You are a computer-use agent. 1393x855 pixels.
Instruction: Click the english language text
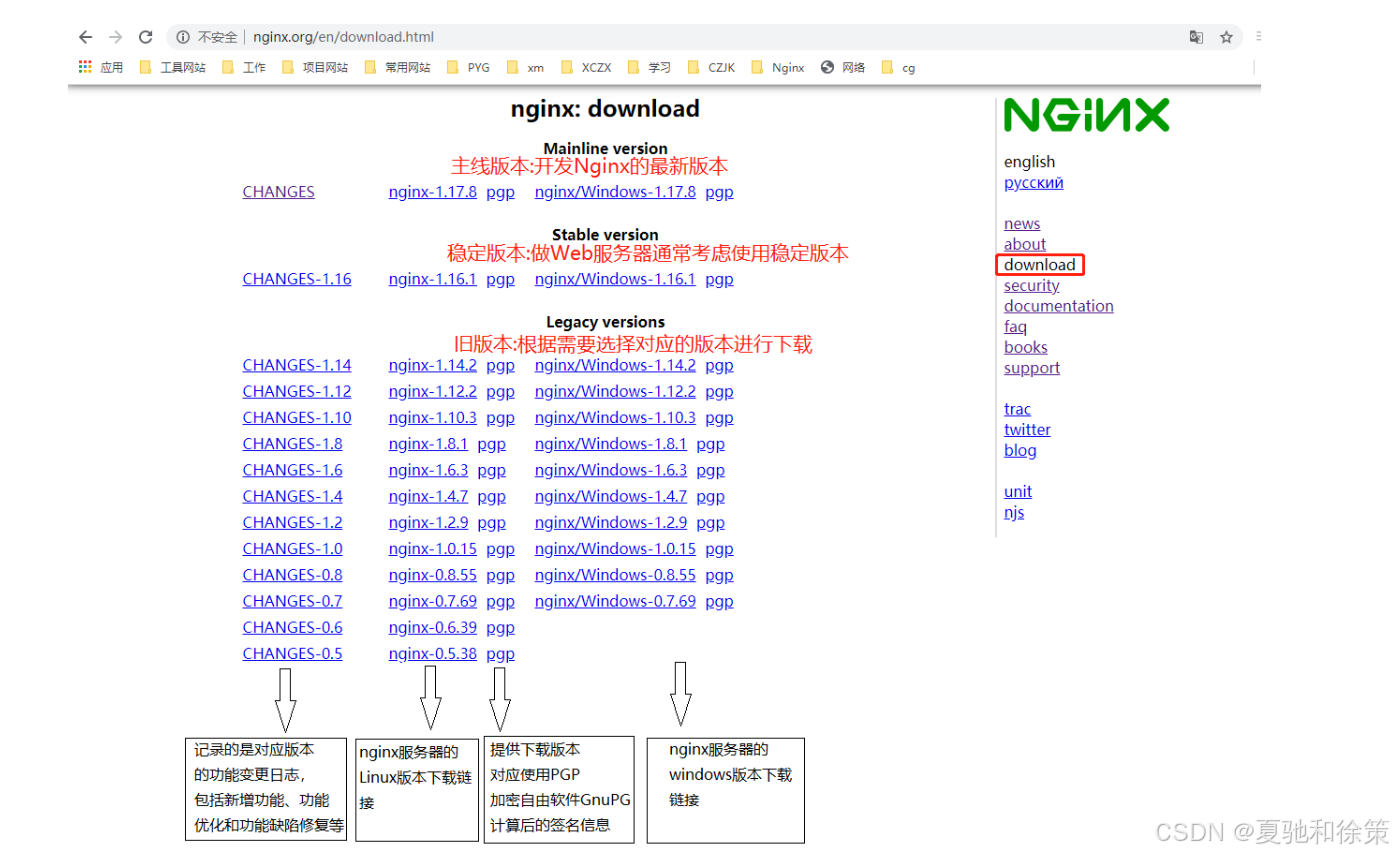tap(1029, 162)
